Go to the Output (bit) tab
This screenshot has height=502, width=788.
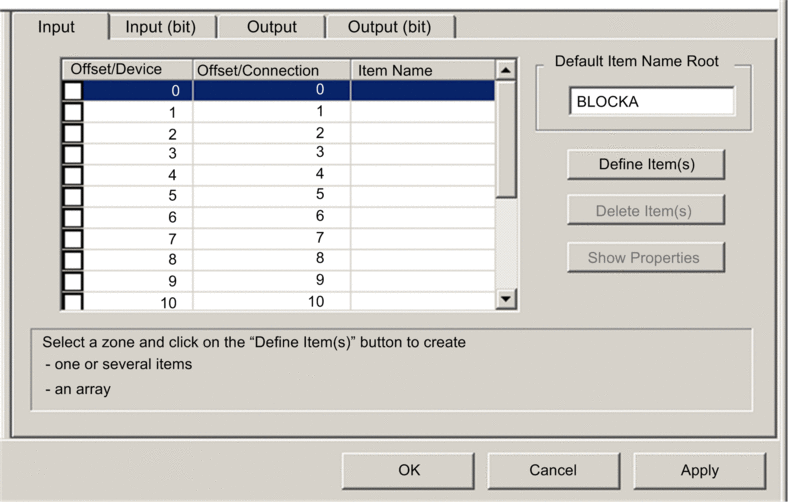[x=389, y=27]
